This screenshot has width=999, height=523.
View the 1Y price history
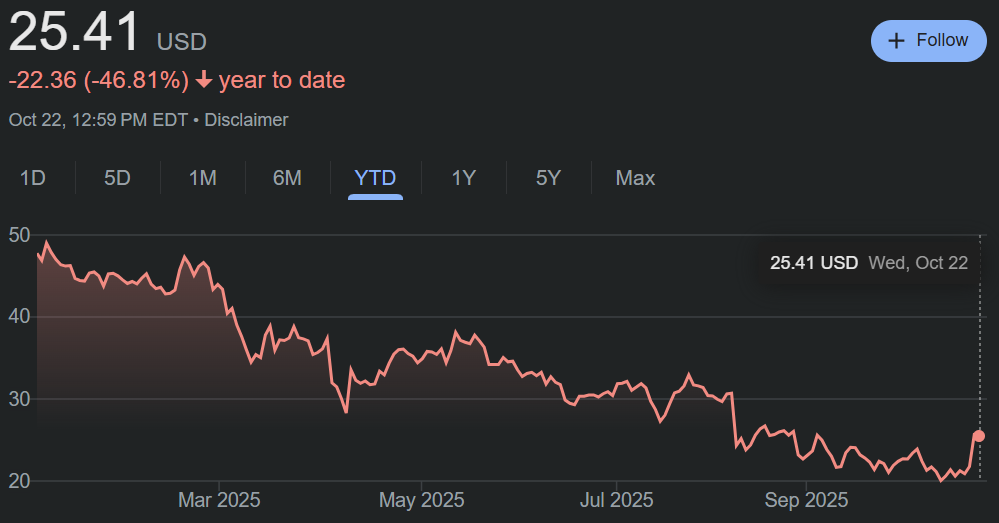(x=463, y=178)
